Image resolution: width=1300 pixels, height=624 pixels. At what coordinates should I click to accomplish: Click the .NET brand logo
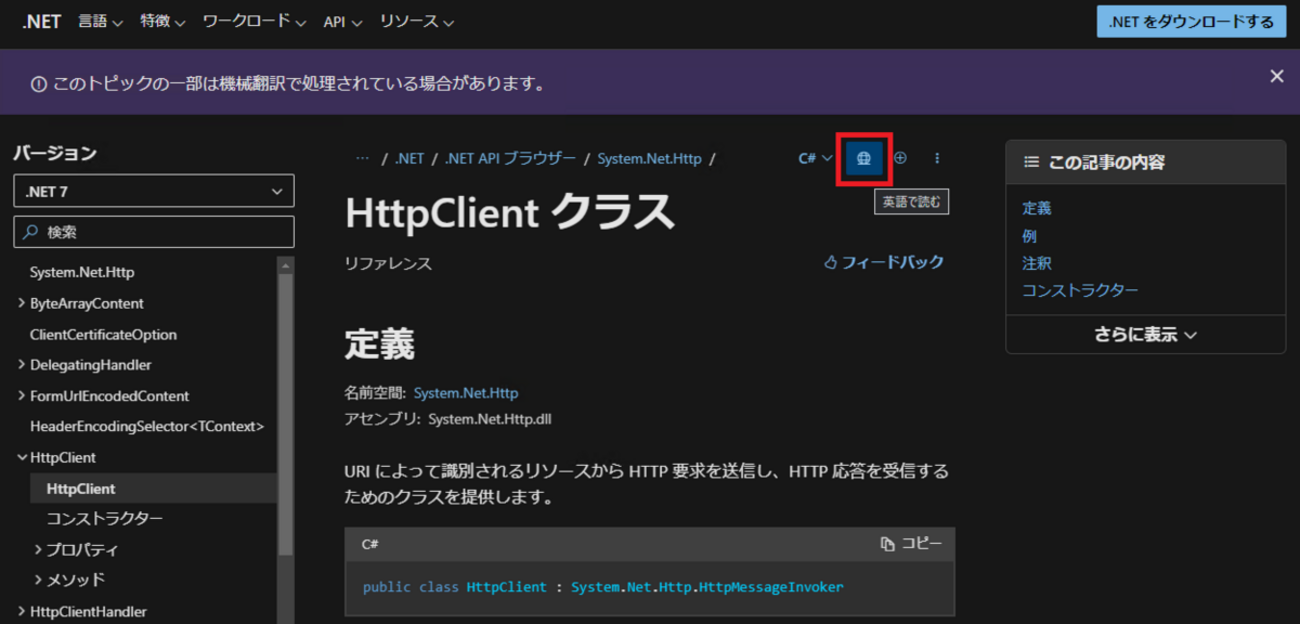(x=42, y=22)
